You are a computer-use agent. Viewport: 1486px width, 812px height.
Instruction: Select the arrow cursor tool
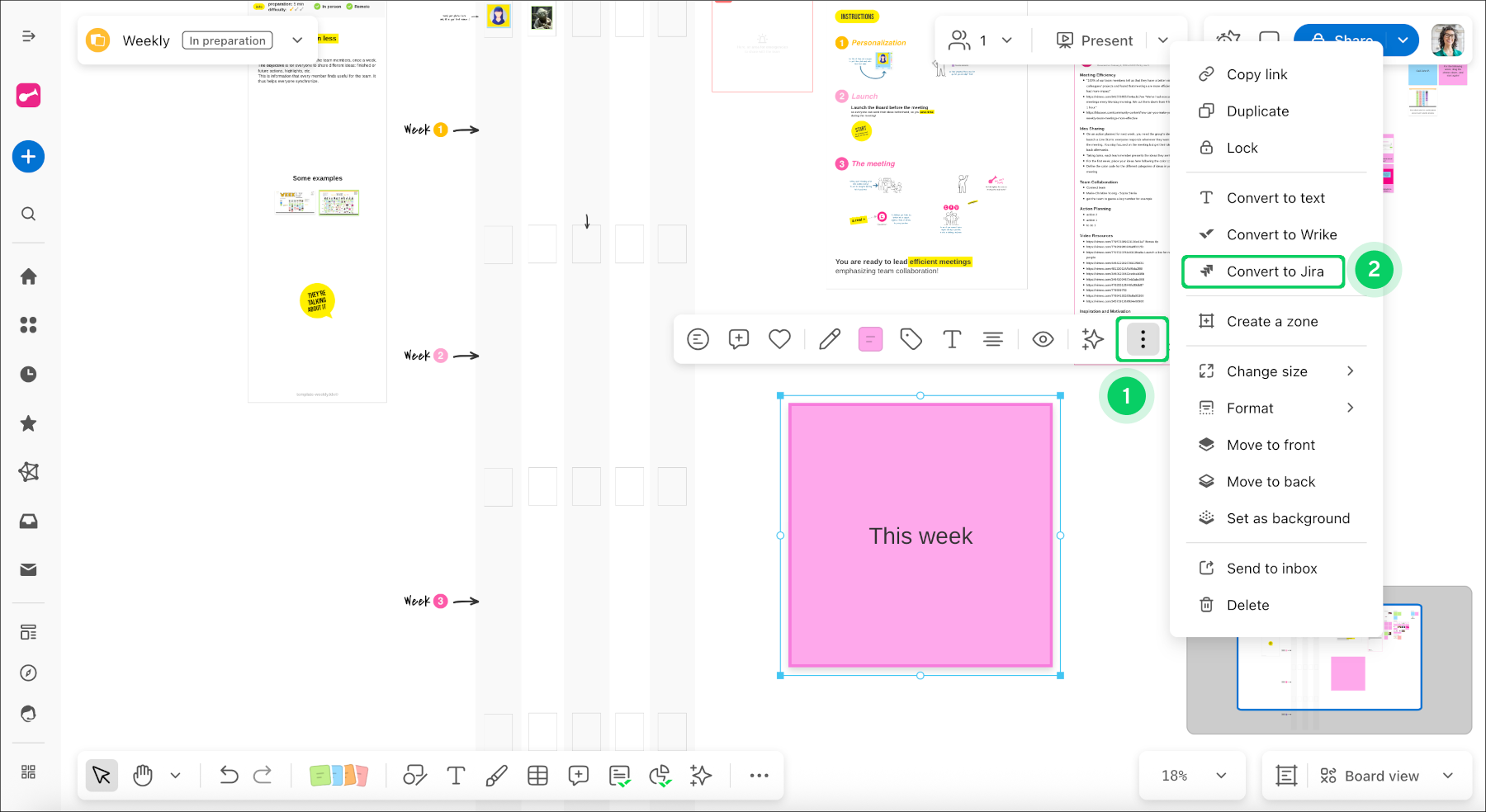pos(102,776)
